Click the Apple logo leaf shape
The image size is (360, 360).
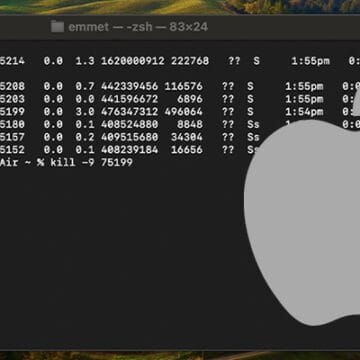[x=356, y=101]
